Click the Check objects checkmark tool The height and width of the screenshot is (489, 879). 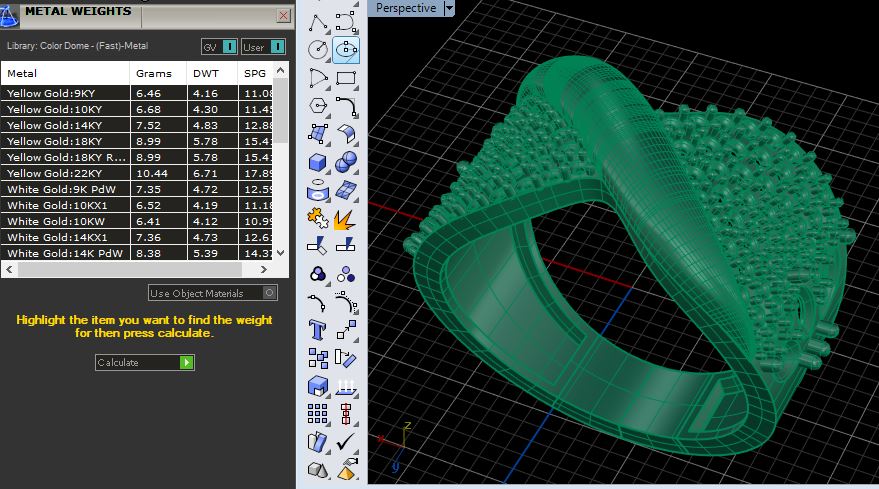tap(346, 442)
